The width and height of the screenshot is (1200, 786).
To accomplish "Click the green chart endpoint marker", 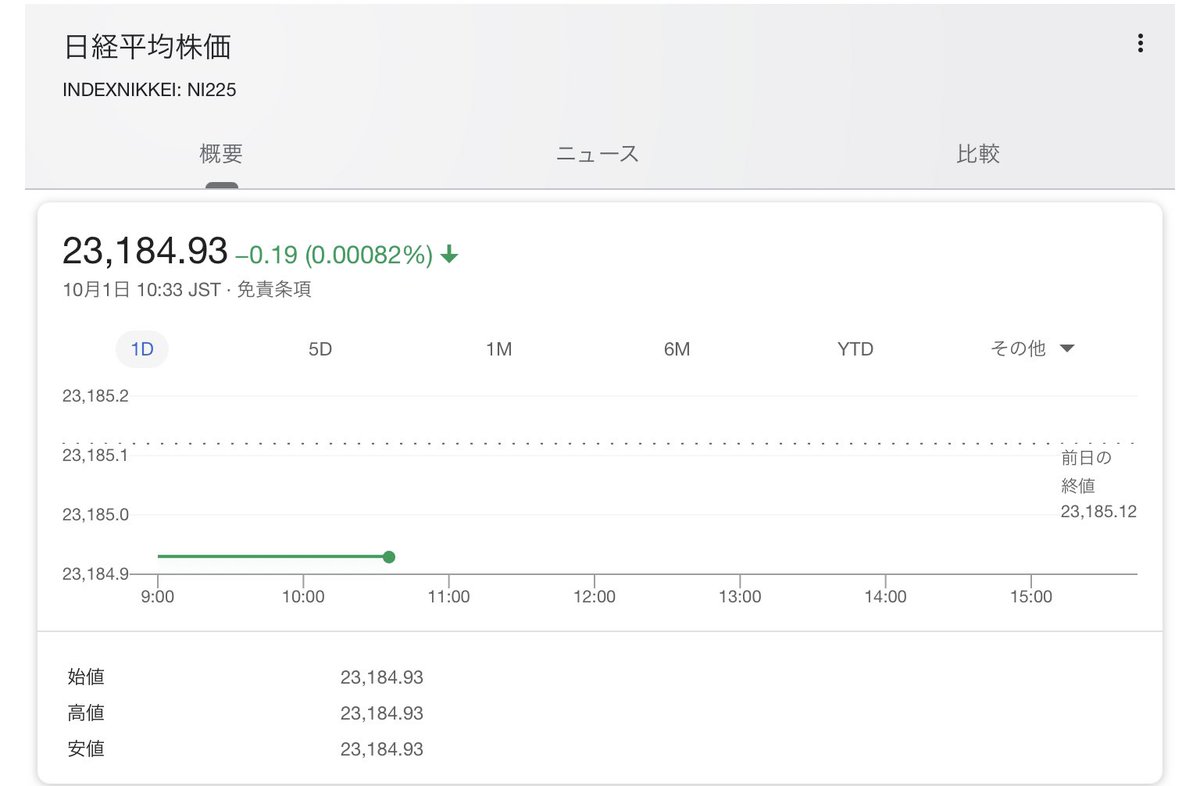I will (389, 557).
